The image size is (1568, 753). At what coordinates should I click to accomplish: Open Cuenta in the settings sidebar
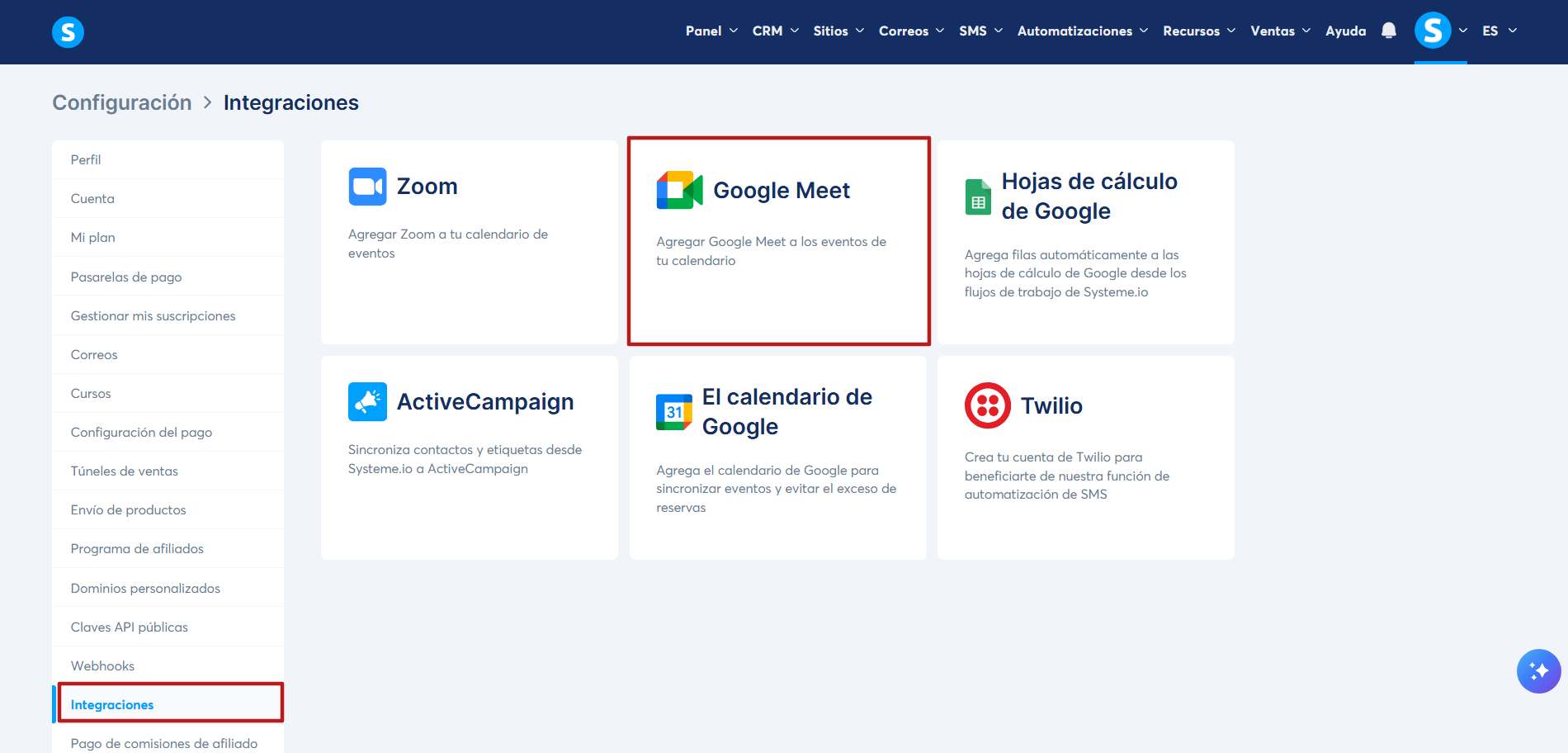click(168, 199)
